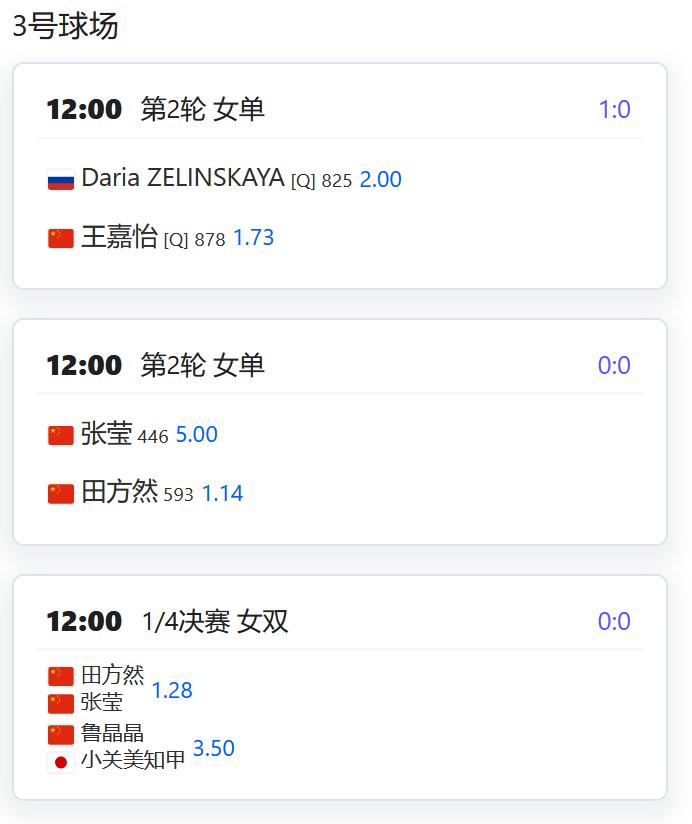This screenshot has height=824, width=692.
Task: Select odds 2.00 for Daria ZELINSKAYA
Action: [380, 180]
